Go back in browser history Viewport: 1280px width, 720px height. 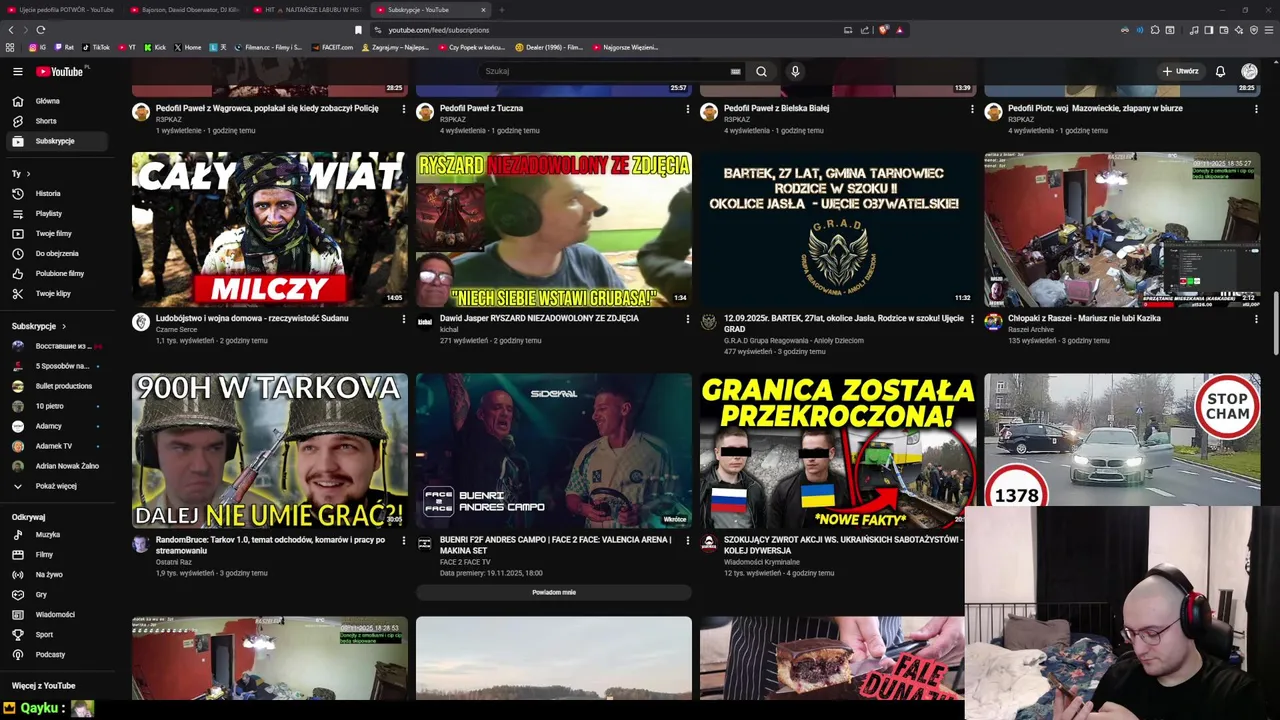11,30
